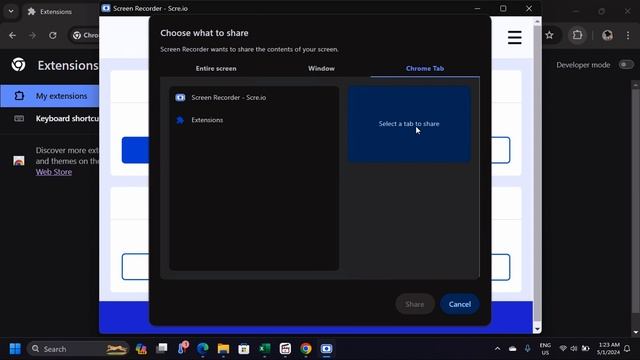The image size is (640, 360).
Task: Open the Web Store link
Action: coord(54,172)
